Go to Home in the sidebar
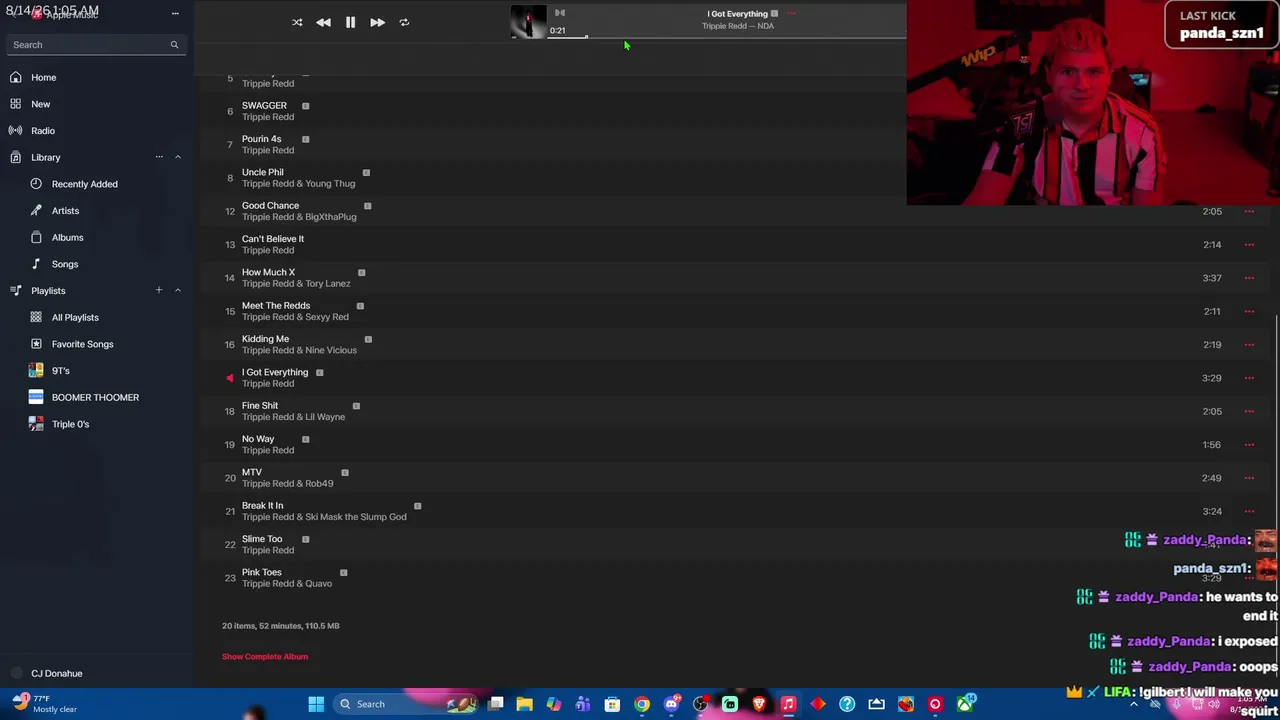 pos(43,77)
